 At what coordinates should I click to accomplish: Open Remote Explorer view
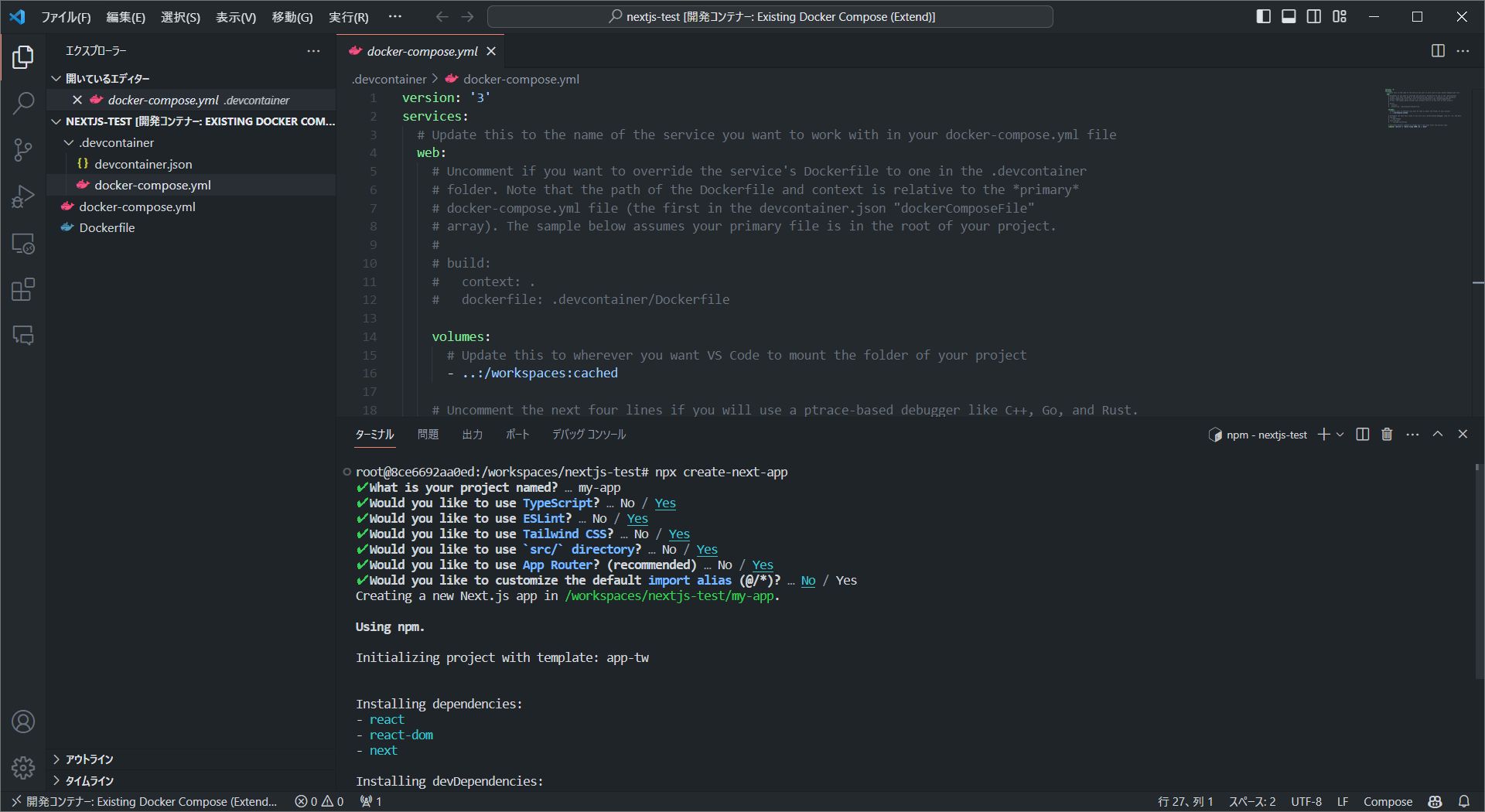tap(23, 244)
